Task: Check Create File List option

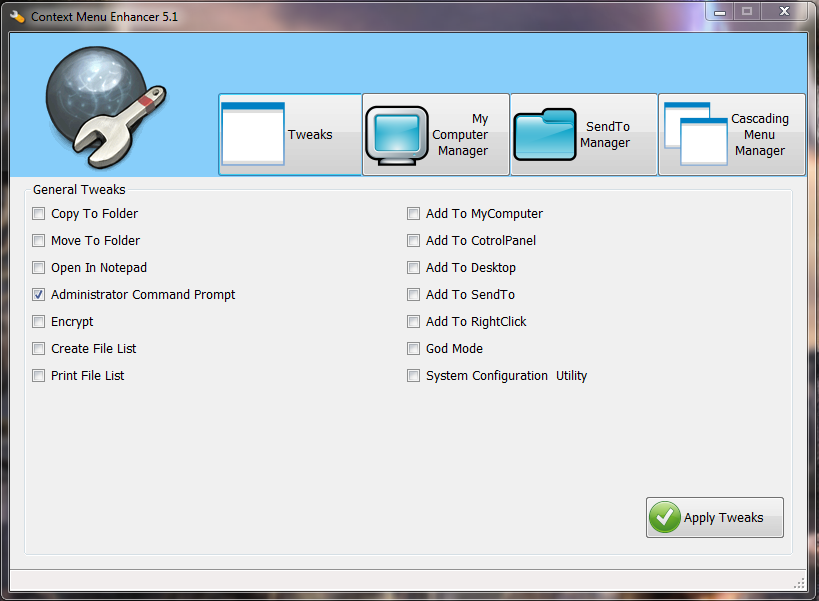Action: coord(39,349)
